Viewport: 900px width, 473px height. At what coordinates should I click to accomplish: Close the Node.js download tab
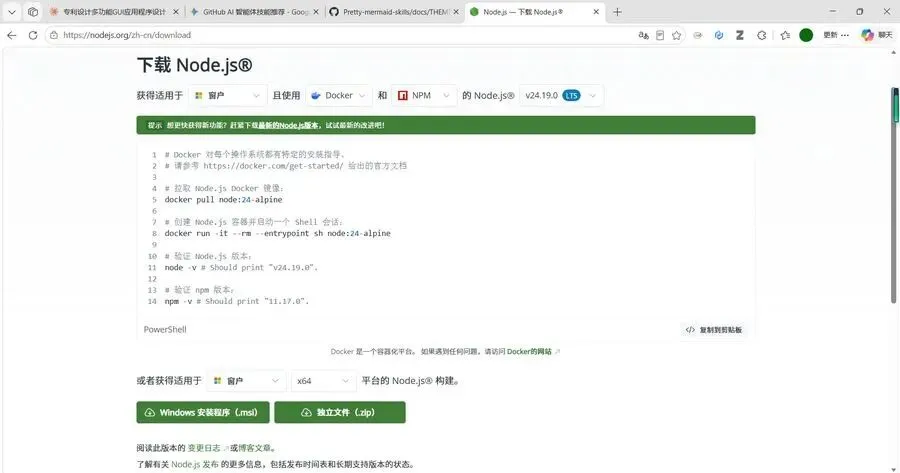coord(596,11)
